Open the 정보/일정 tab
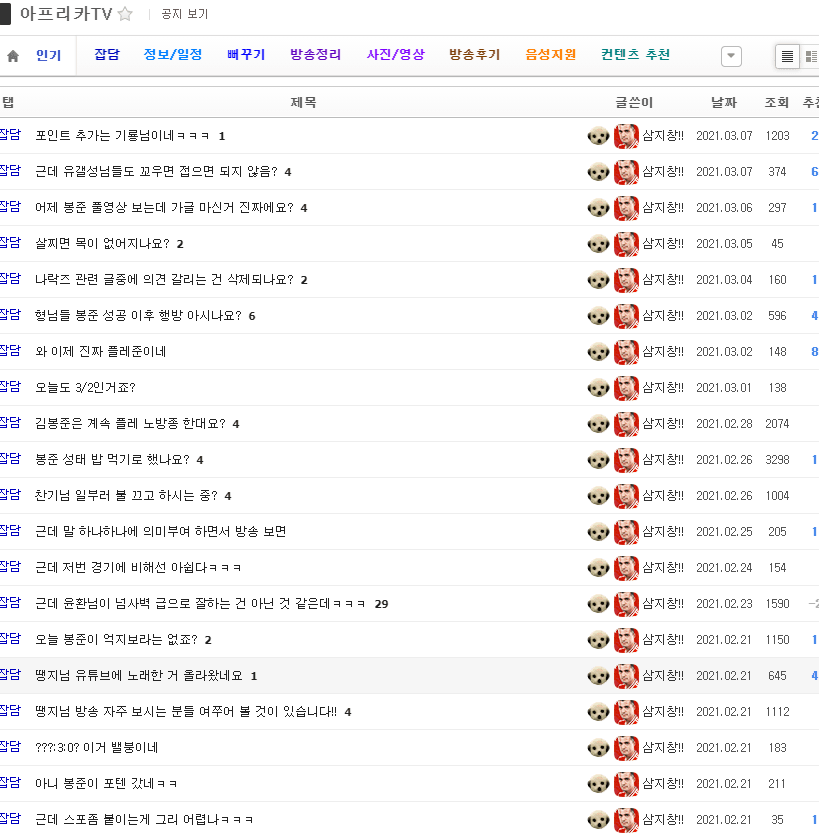Screen dimensions: 819x837 click(172, 54)
